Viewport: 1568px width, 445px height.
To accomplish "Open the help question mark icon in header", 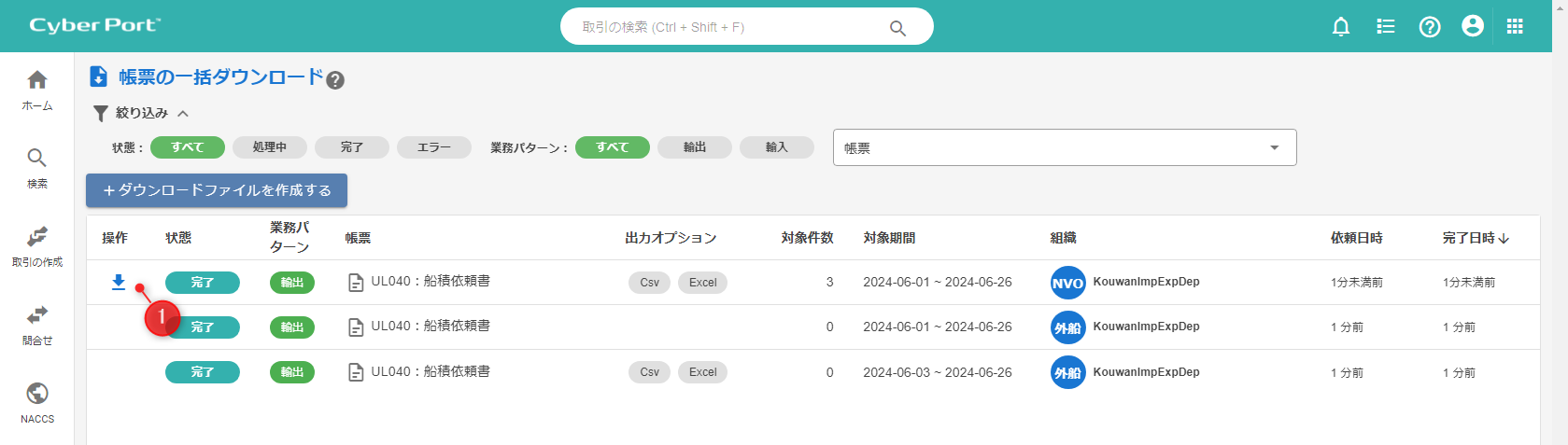I will click(x=1429, y=27).
